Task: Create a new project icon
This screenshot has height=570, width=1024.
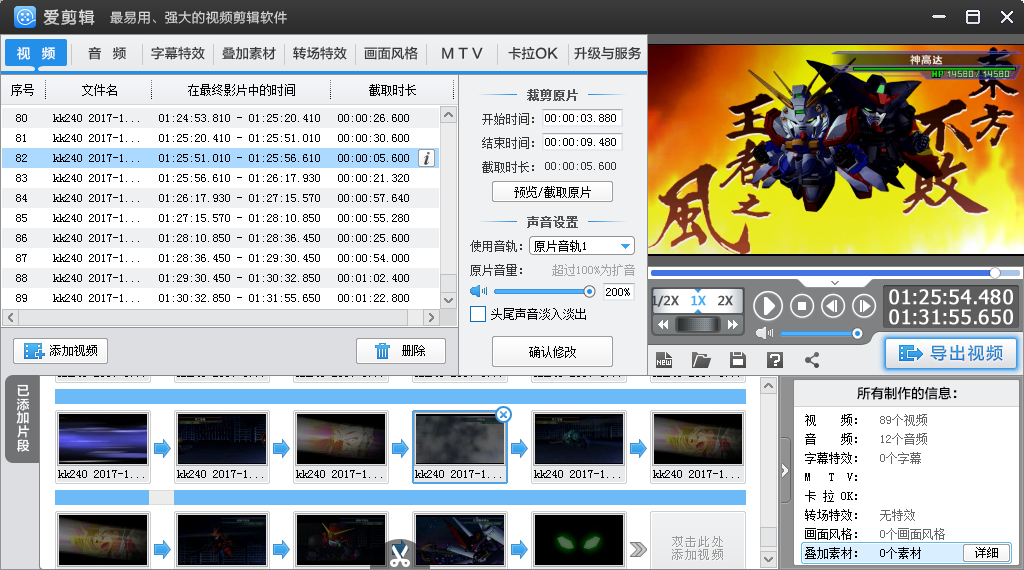Action: pos(664,360)
